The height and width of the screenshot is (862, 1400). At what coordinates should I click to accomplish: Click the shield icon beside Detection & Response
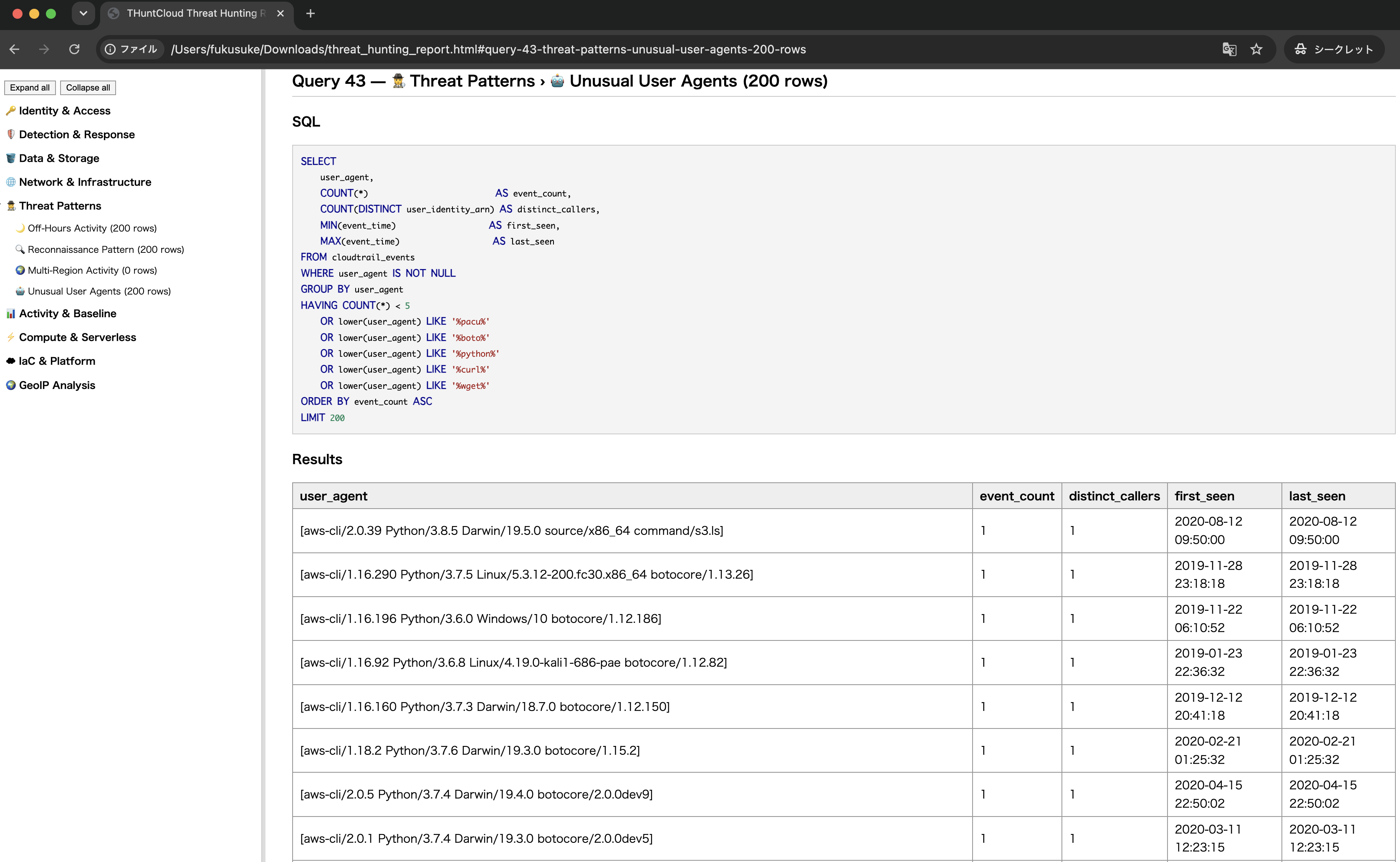pos(11,134)
